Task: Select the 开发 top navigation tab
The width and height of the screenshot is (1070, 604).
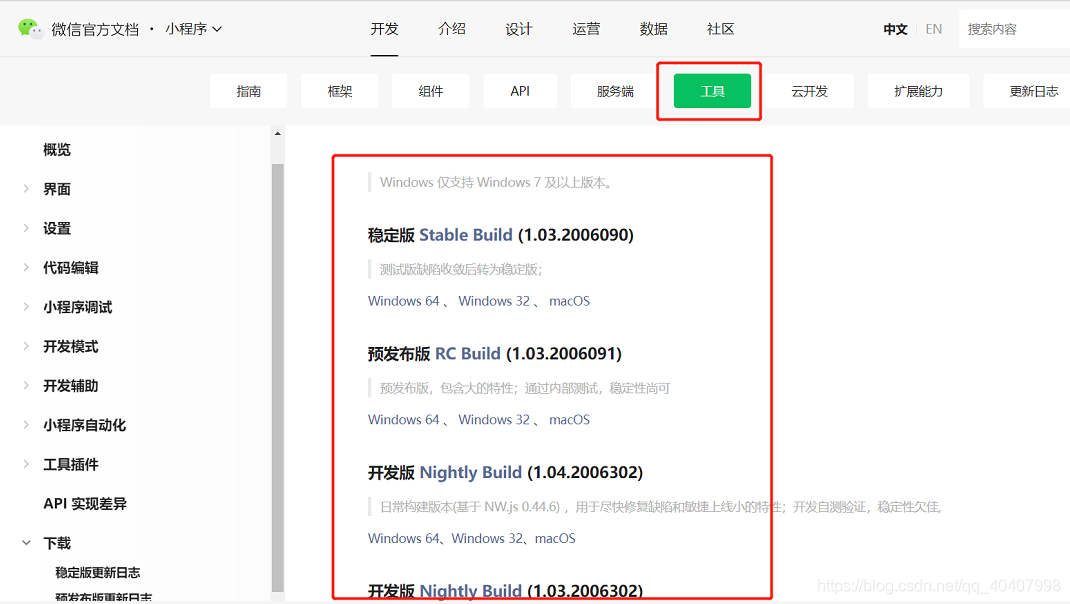Action: pos(384,29)
